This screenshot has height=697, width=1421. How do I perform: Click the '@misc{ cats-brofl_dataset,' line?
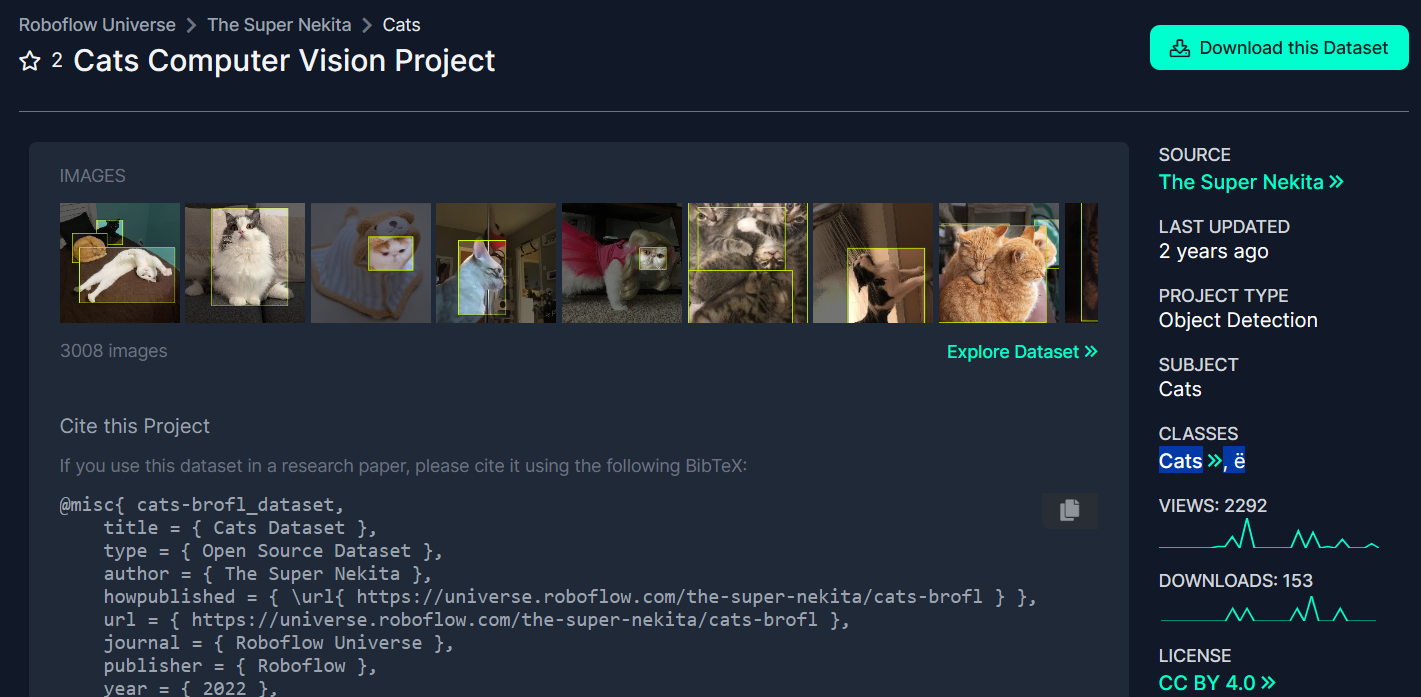pos(202,505)
